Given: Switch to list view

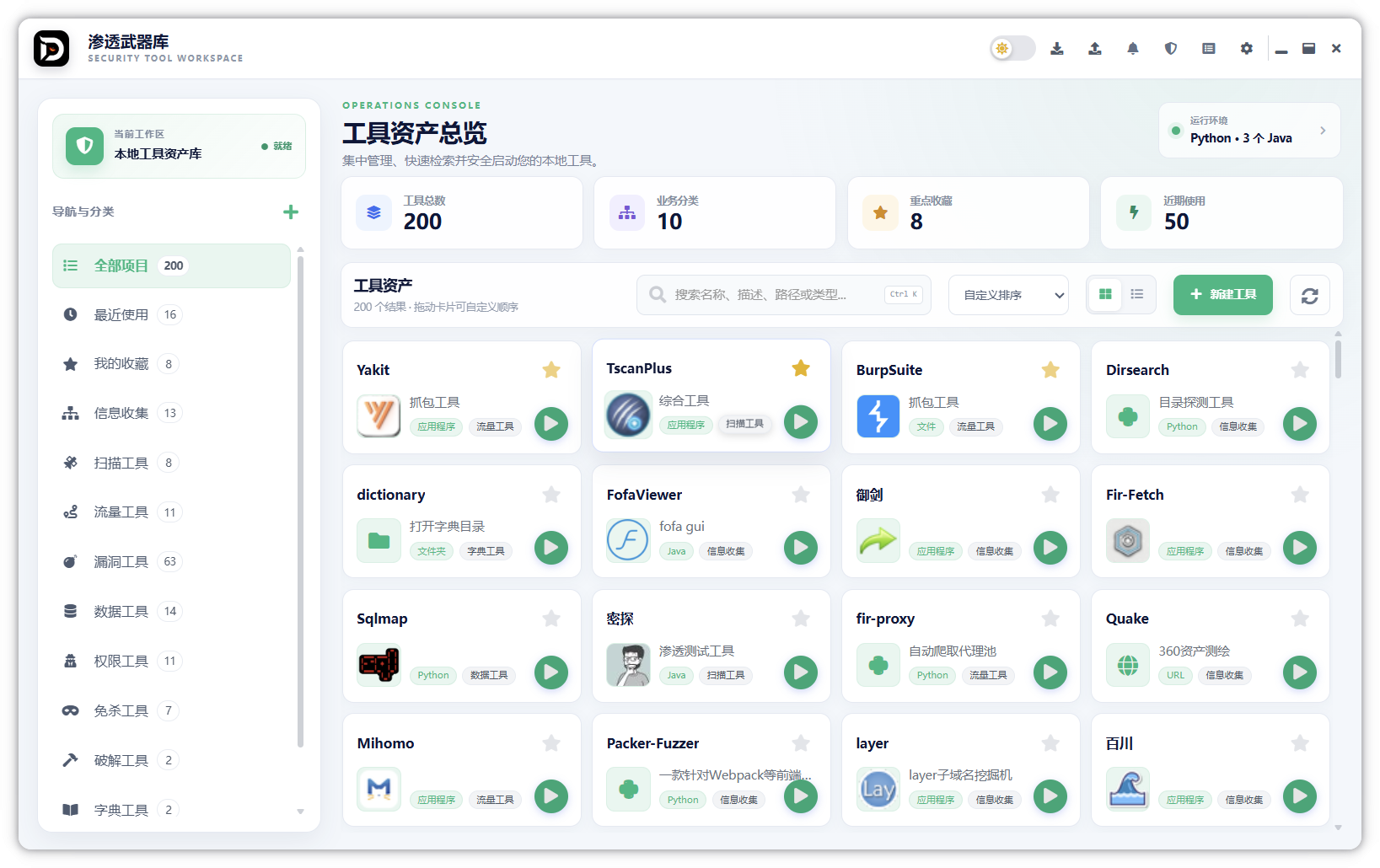Looking at the screenshot, I should point(1137,294).
